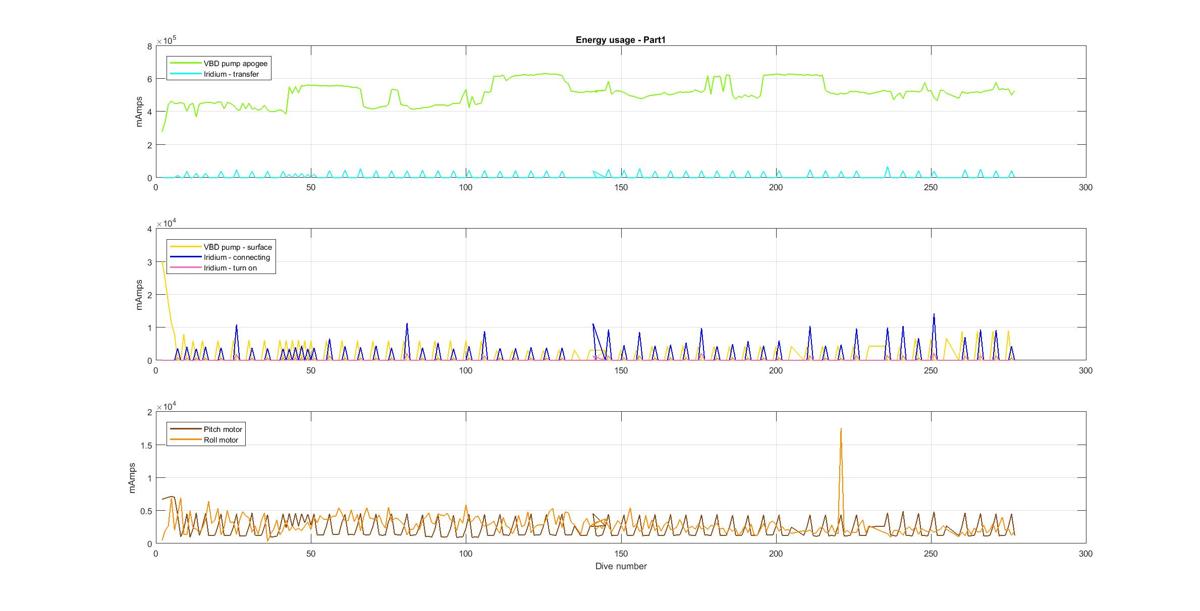Click the blue swatch beside Iridium - connecting

click(x=186, y=257)
